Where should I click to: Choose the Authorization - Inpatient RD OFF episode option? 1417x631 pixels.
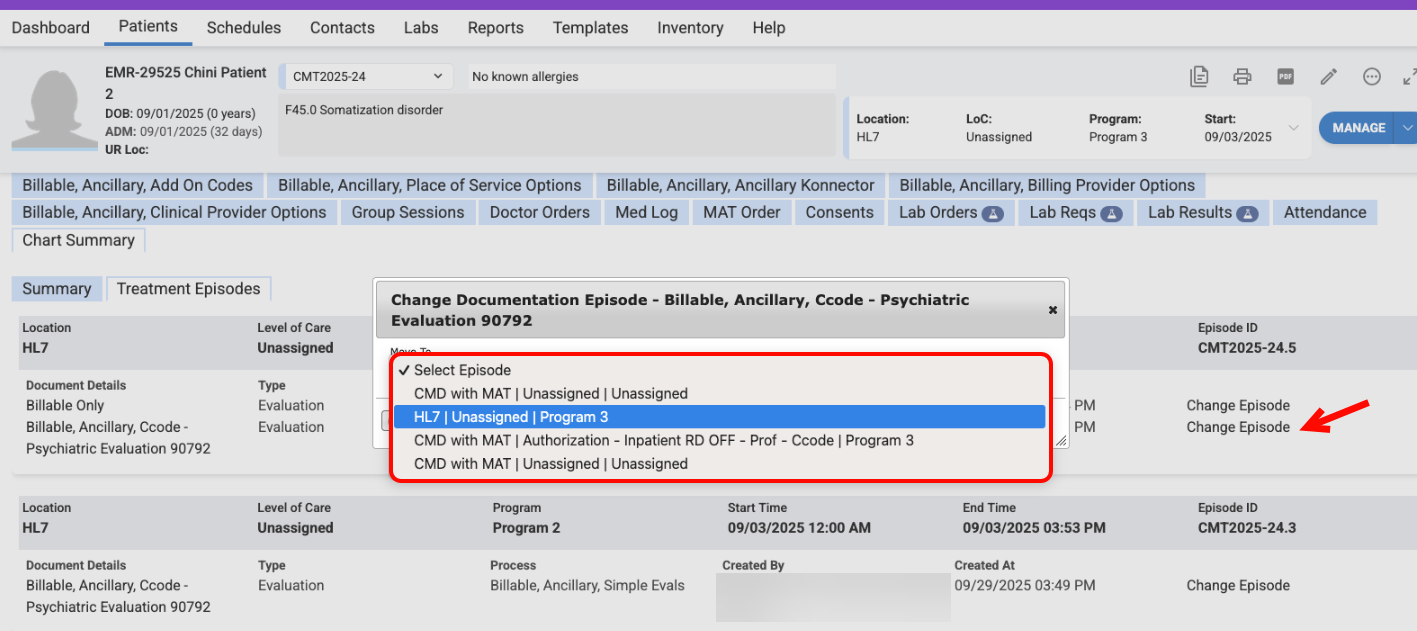tap(663, 440)
